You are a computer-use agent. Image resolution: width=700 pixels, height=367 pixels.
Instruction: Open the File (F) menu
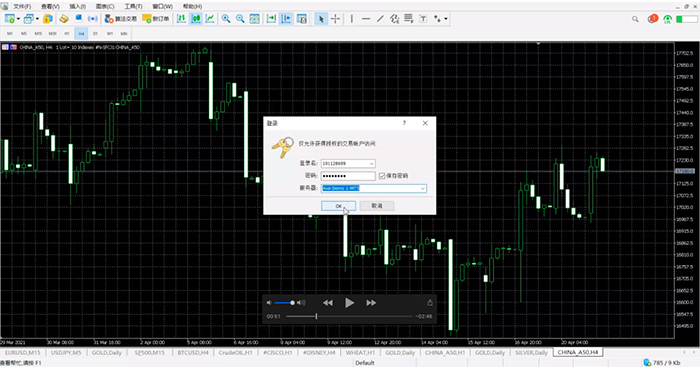(x=22, y=6)
